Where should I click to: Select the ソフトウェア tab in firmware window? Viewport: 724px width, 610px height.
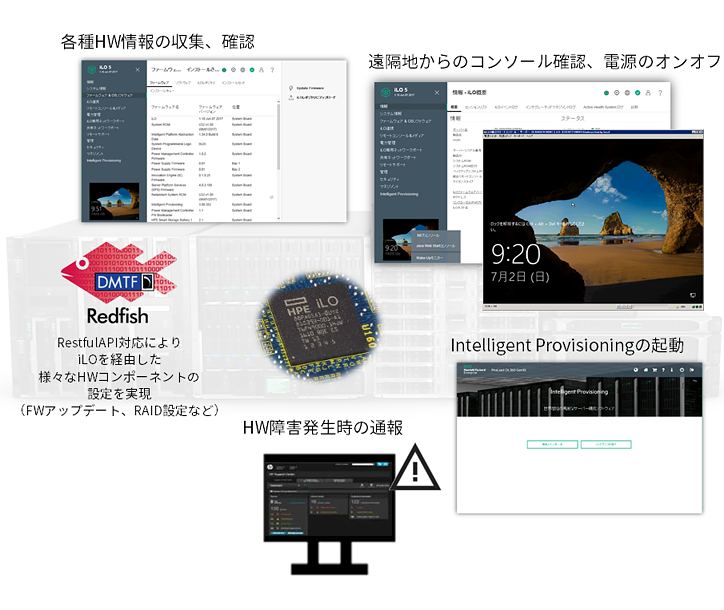(183, 83)
